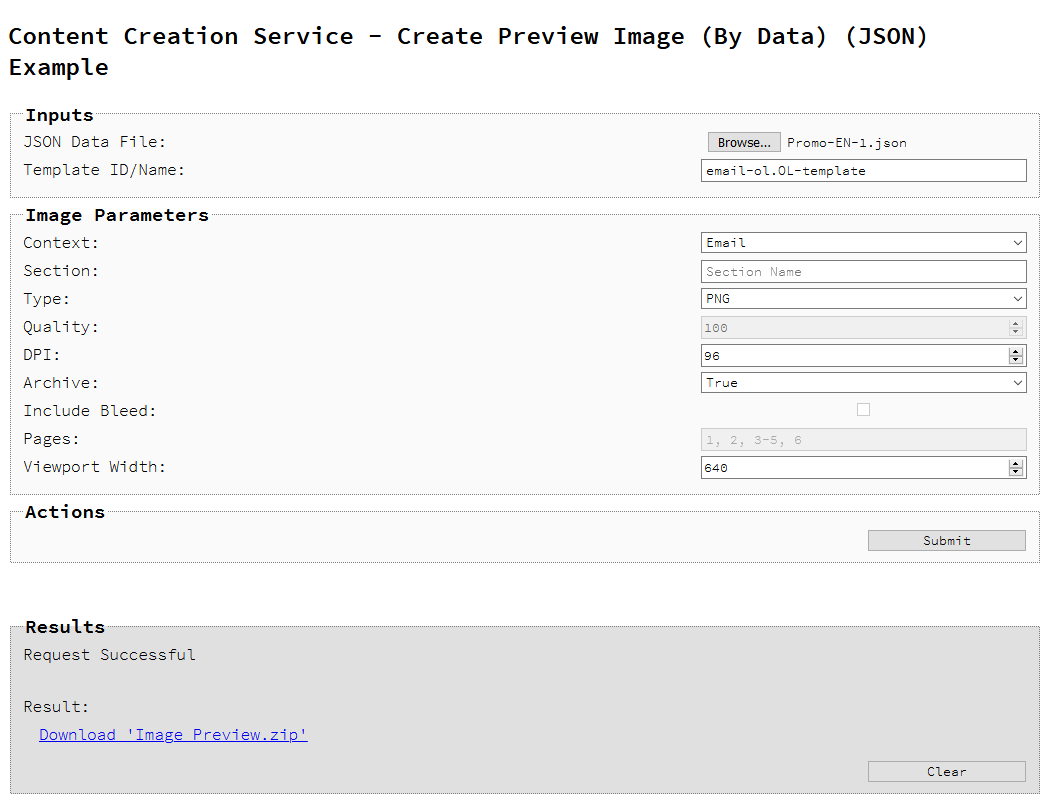Click the Quality down stepper arrow
The width and height of the screenshot is (1050, 805).
[x=1016, y=332]
